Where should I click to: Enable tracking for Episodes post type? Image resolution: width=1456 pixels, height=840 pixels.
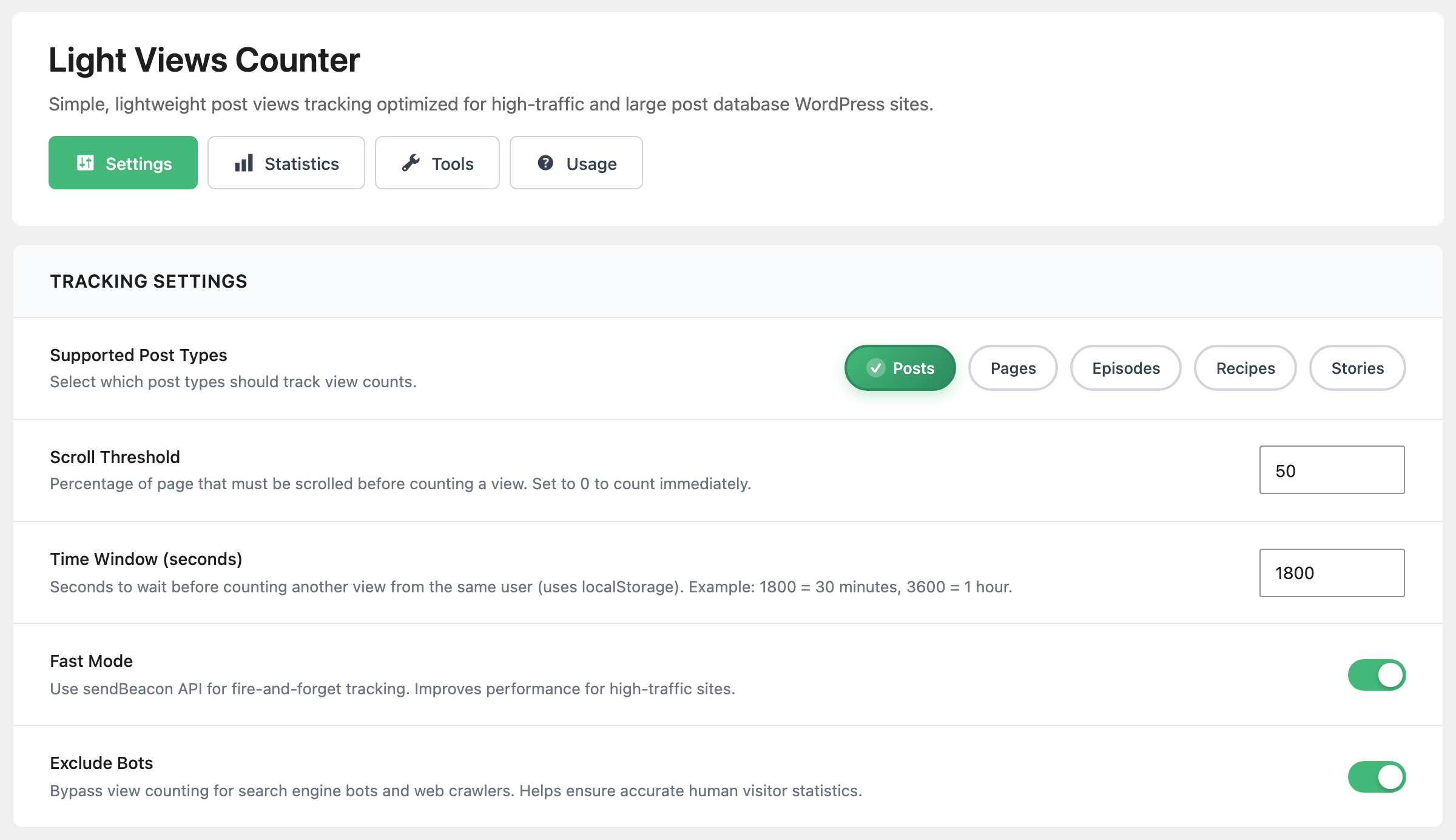point(1126,368)
